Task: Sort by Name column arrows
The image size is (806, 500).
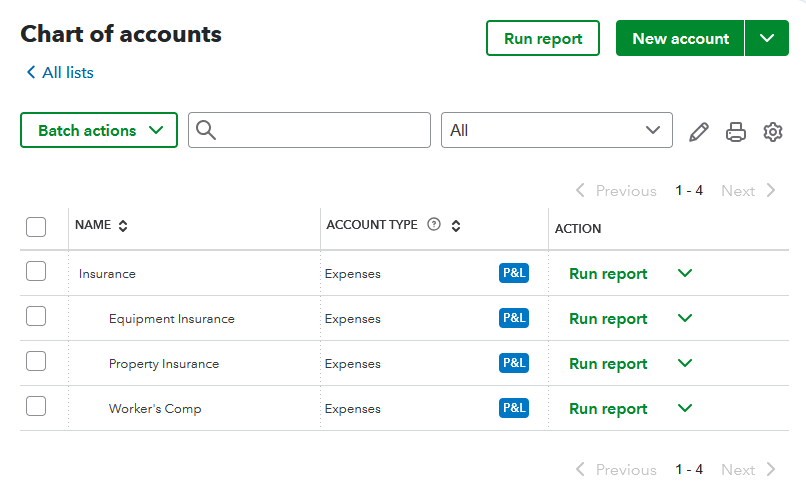Action: pos(123,226)
